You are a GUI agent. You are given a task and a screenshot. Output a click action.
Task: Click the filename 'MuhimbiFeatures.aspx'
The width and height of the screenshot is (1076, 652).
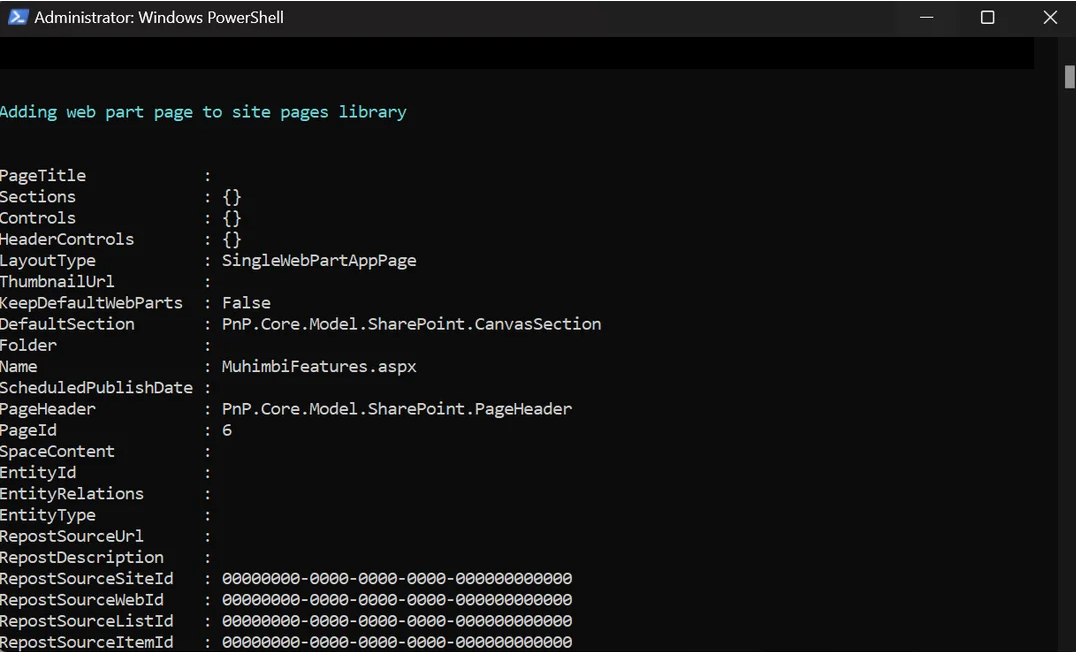coord(318,366)
